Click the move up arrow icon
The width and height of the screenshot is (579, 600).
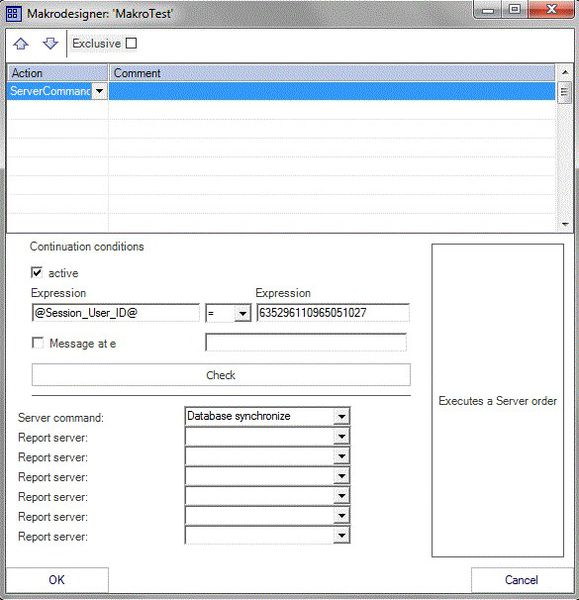[21, 44]
